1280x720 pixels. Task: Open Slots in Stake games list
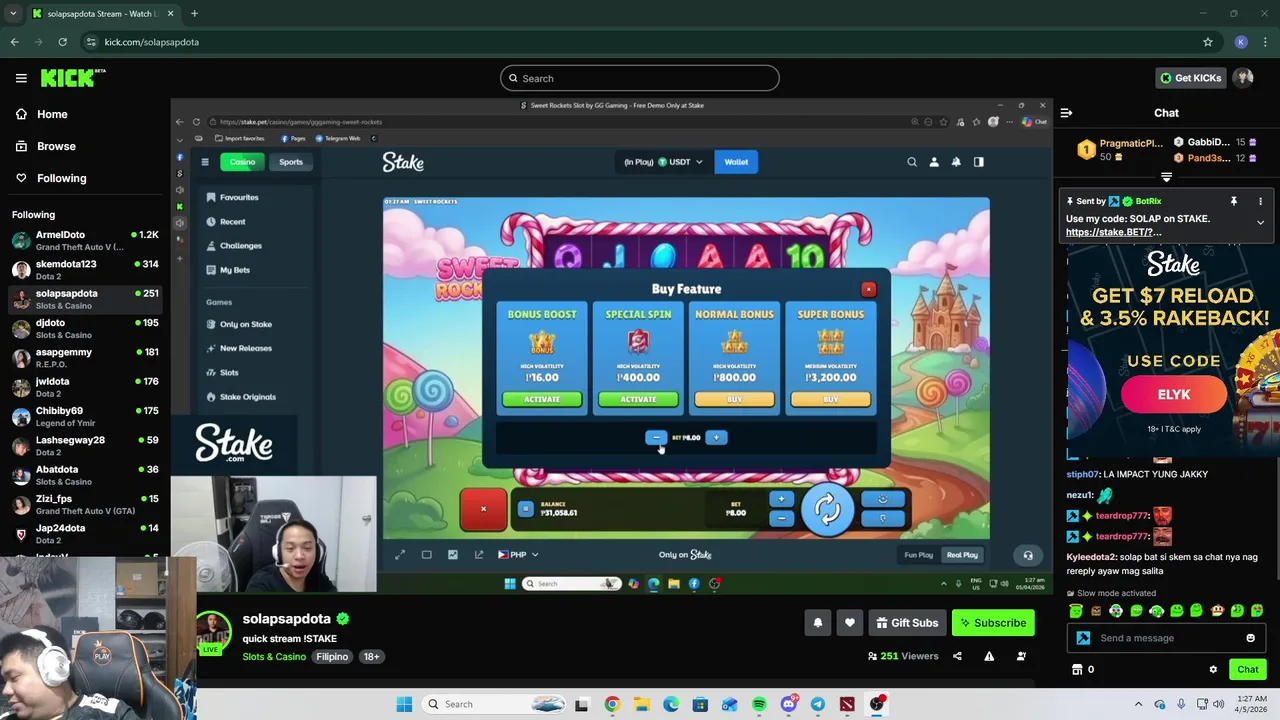click(229, 372)
